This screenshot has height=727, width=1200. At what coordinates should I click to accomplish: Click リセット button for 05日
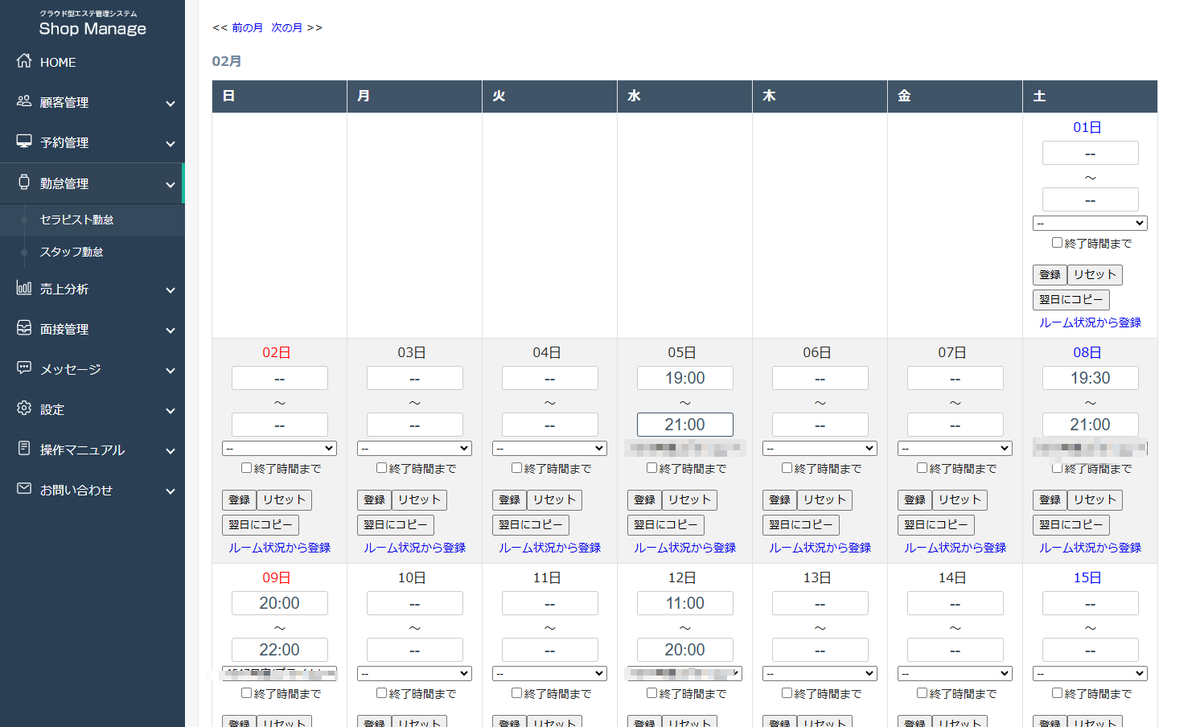click(x=689, y=500)
